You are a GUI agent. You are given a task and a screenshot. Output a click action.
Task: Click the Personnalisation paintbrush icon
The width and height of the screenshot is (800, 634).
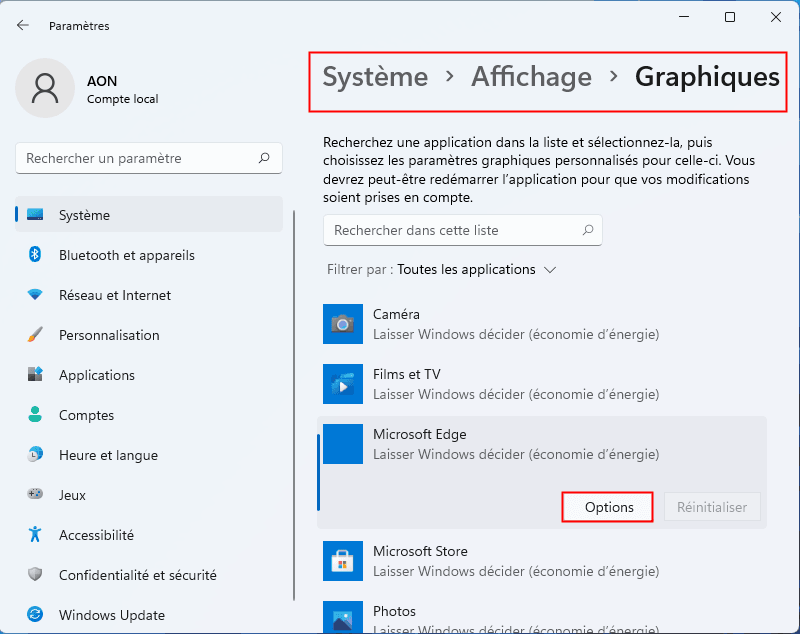pyautogui.click(x=35, y=335)
